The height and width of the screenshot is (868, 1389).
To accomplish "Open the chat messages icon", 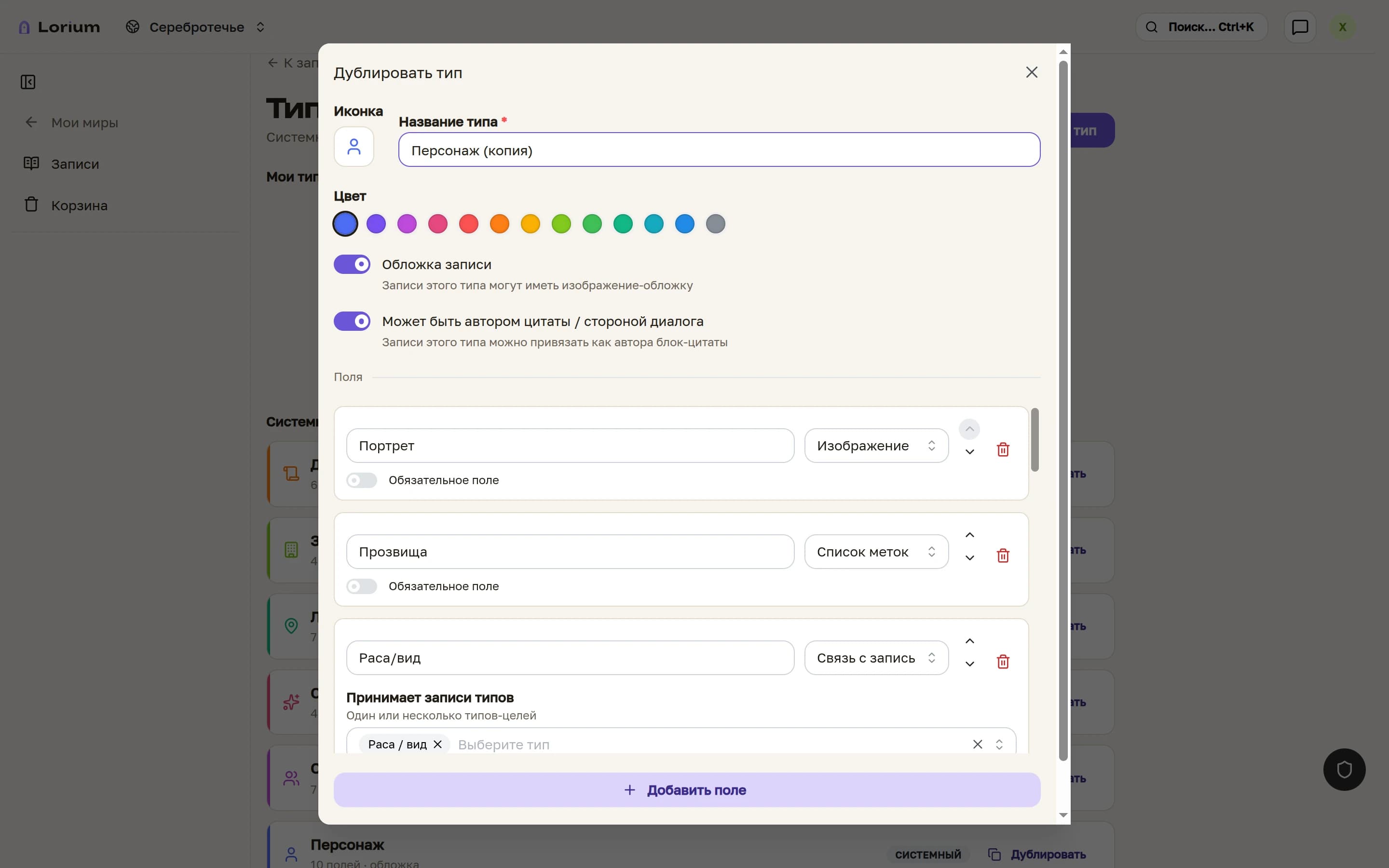I will [1299, 27].
